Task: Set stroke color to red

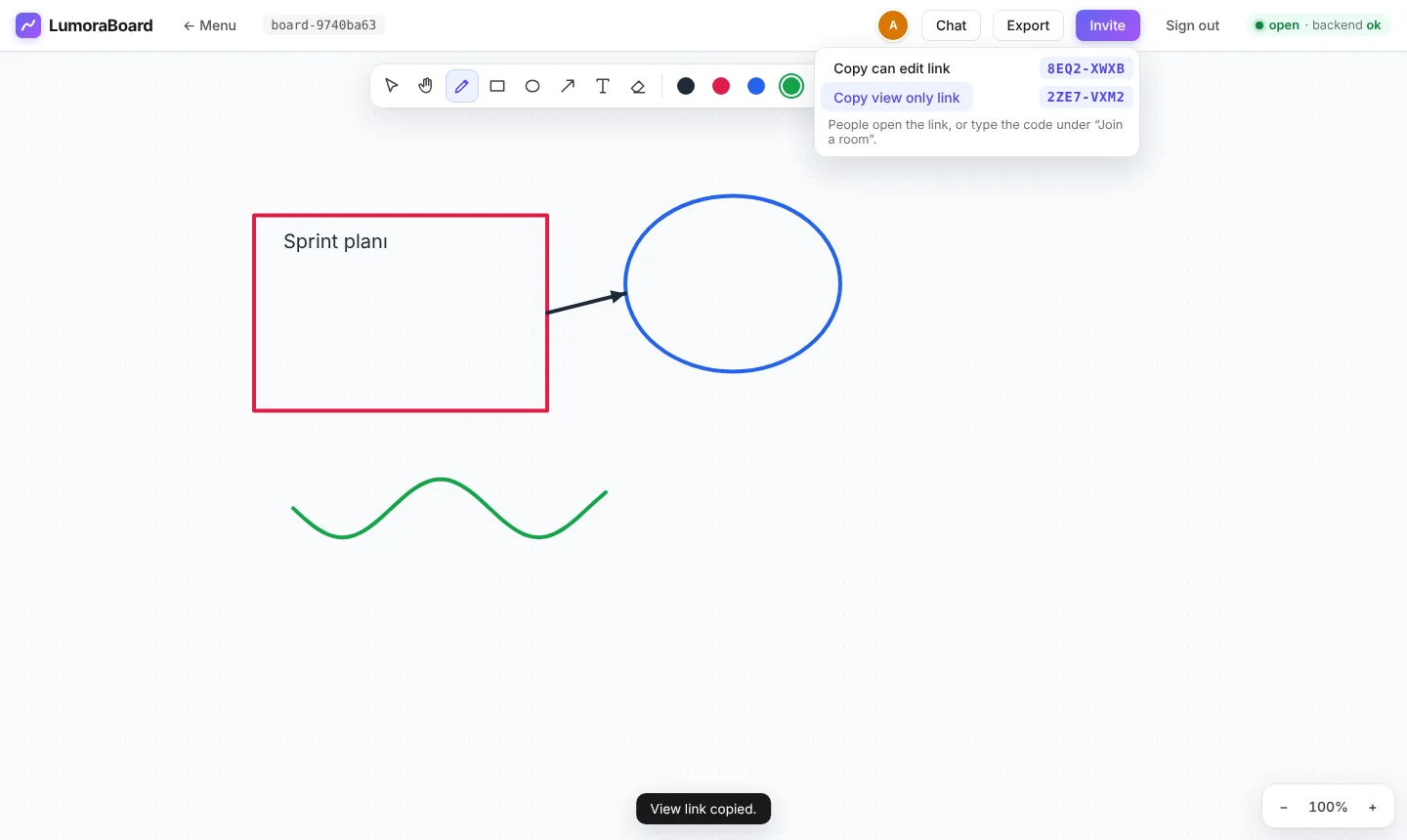Action: [x=721, y=86]
